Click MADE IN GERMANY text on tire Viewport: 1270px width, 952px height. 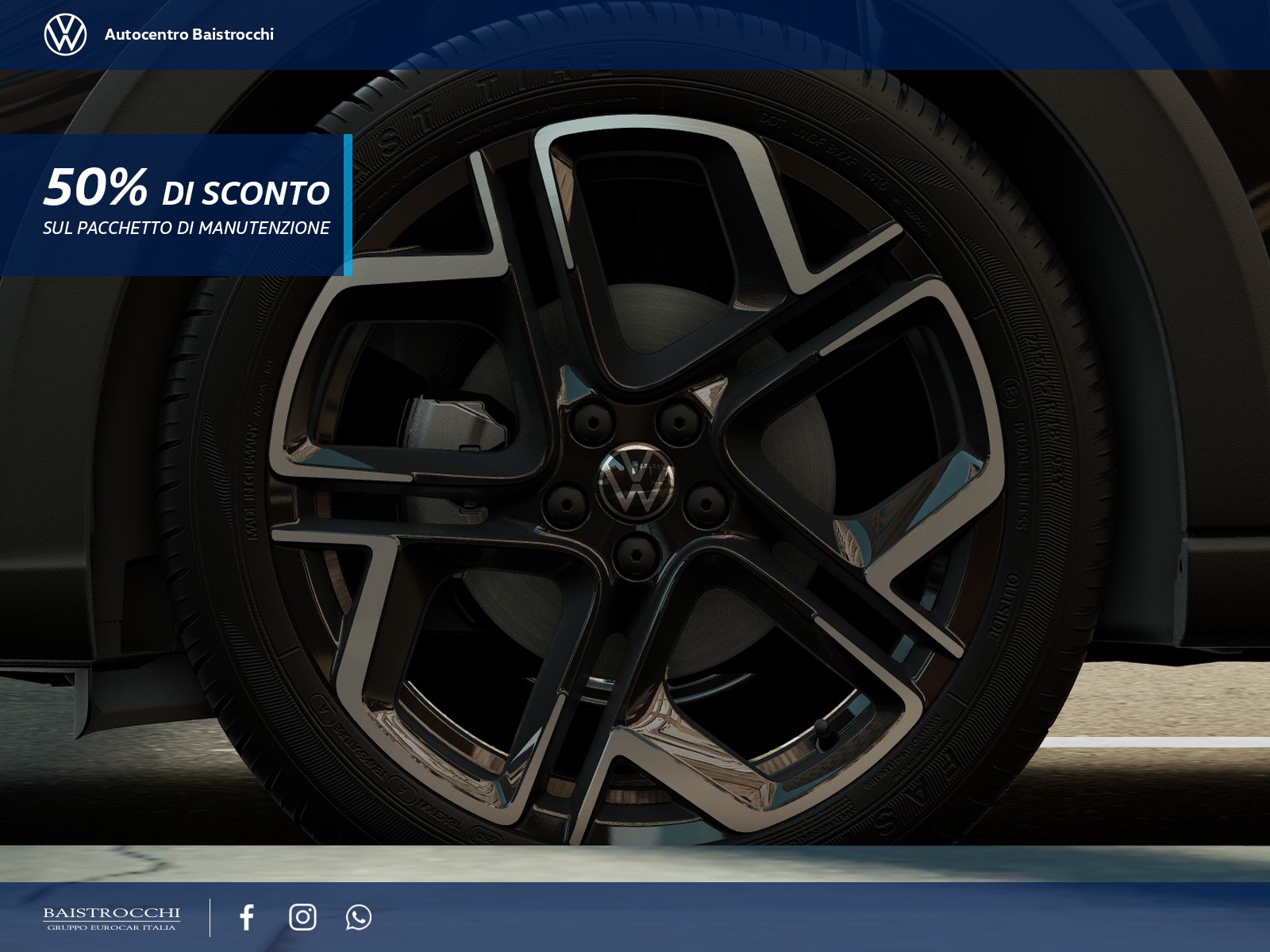[252, 482]
